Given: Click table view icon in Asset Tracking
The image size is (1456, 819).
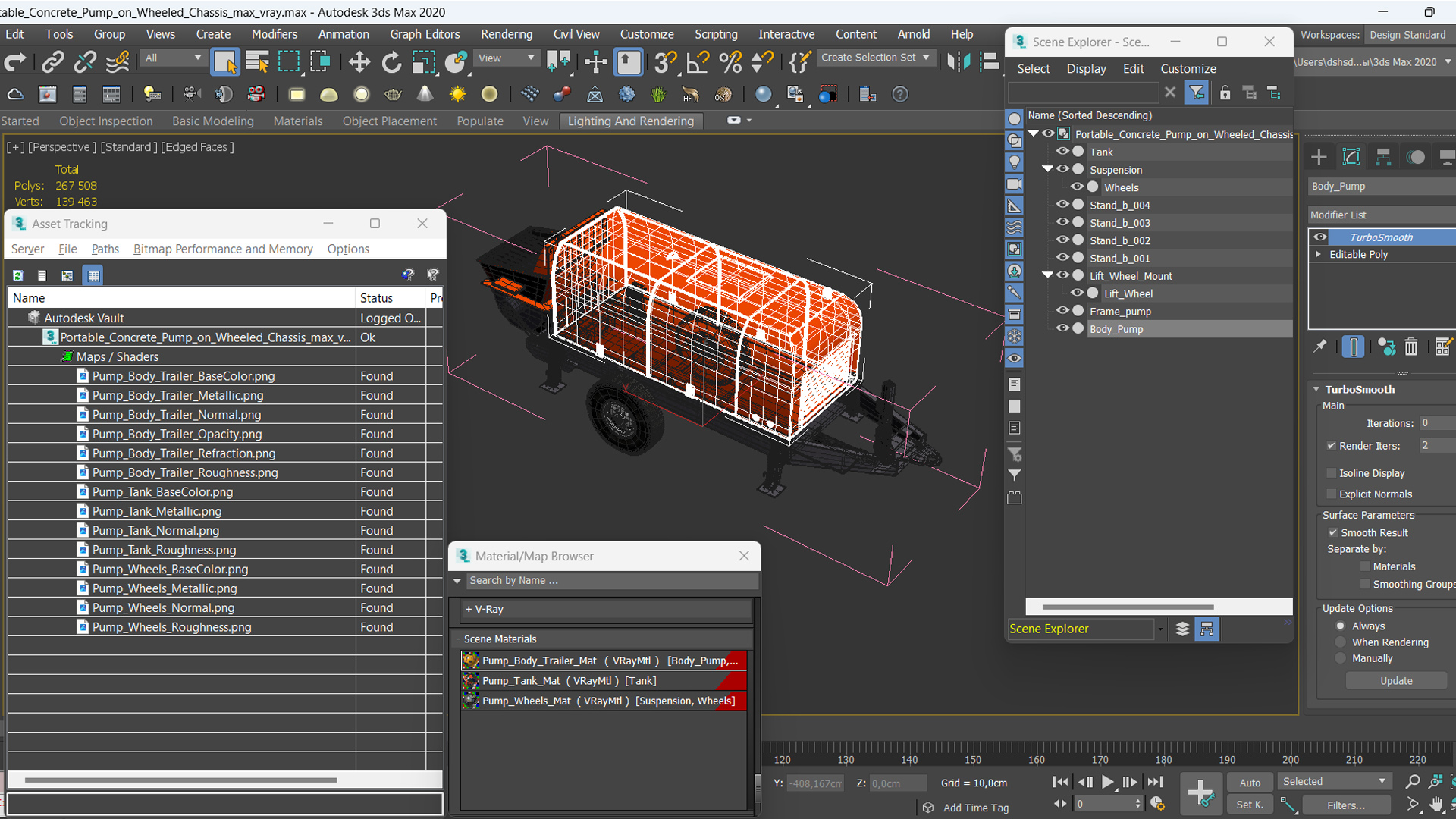Looking at the screenshot, I should [93, 275].
